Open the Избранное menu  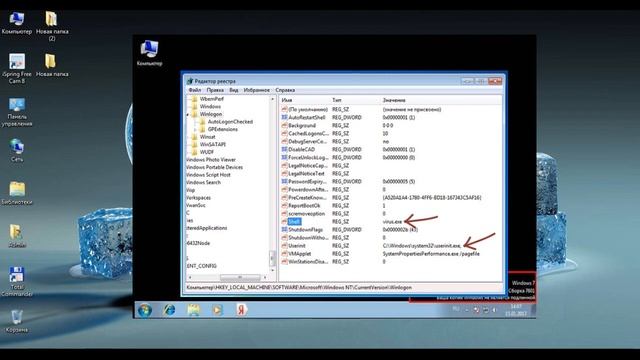(256, 90)
